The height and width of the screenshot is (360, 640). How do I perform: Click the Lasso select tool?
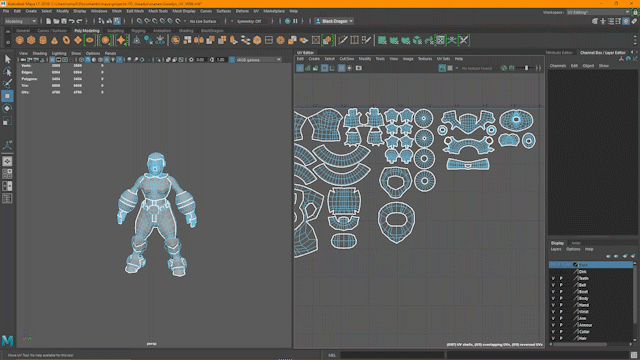coord(7,72)
